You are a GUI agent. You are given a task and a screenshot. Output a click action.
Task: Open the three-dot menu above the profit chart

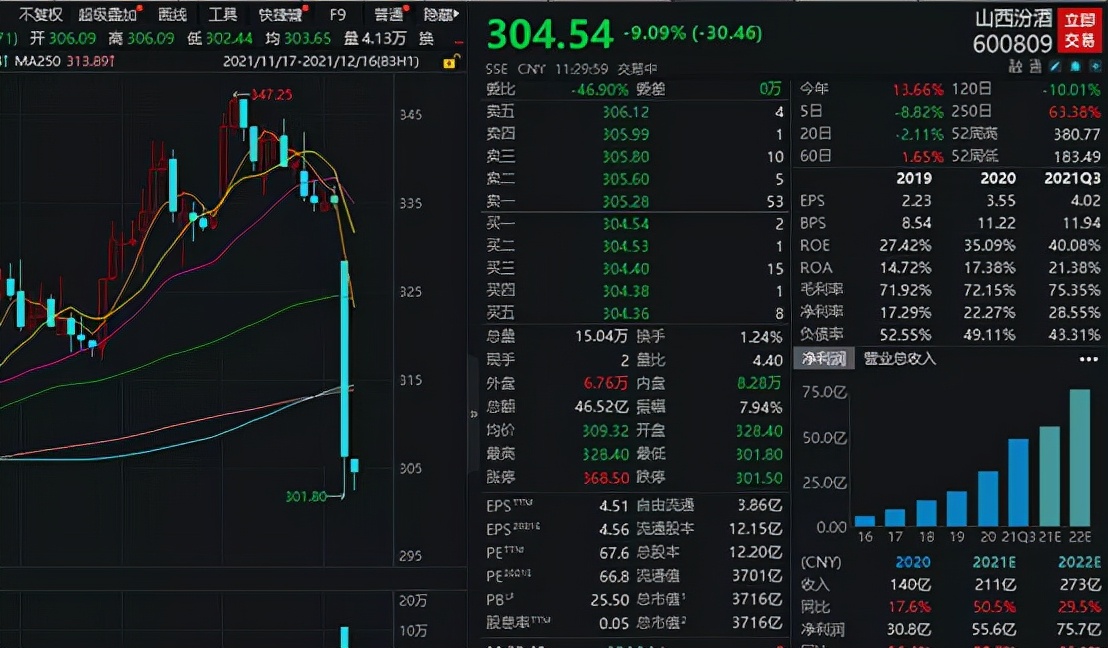click(1089, 360)
